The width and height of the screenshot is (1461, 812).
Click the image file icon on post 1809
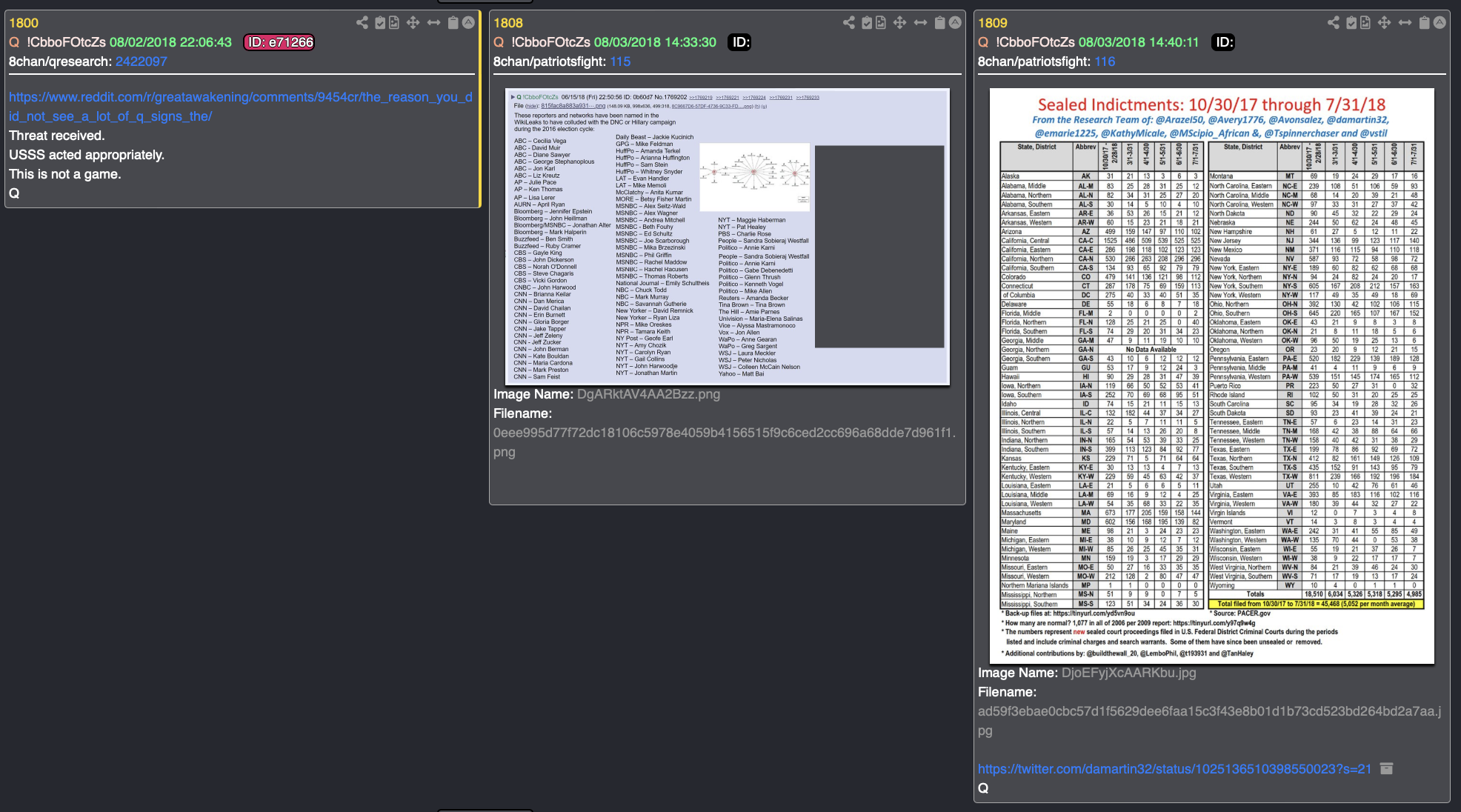[1365, 22]
